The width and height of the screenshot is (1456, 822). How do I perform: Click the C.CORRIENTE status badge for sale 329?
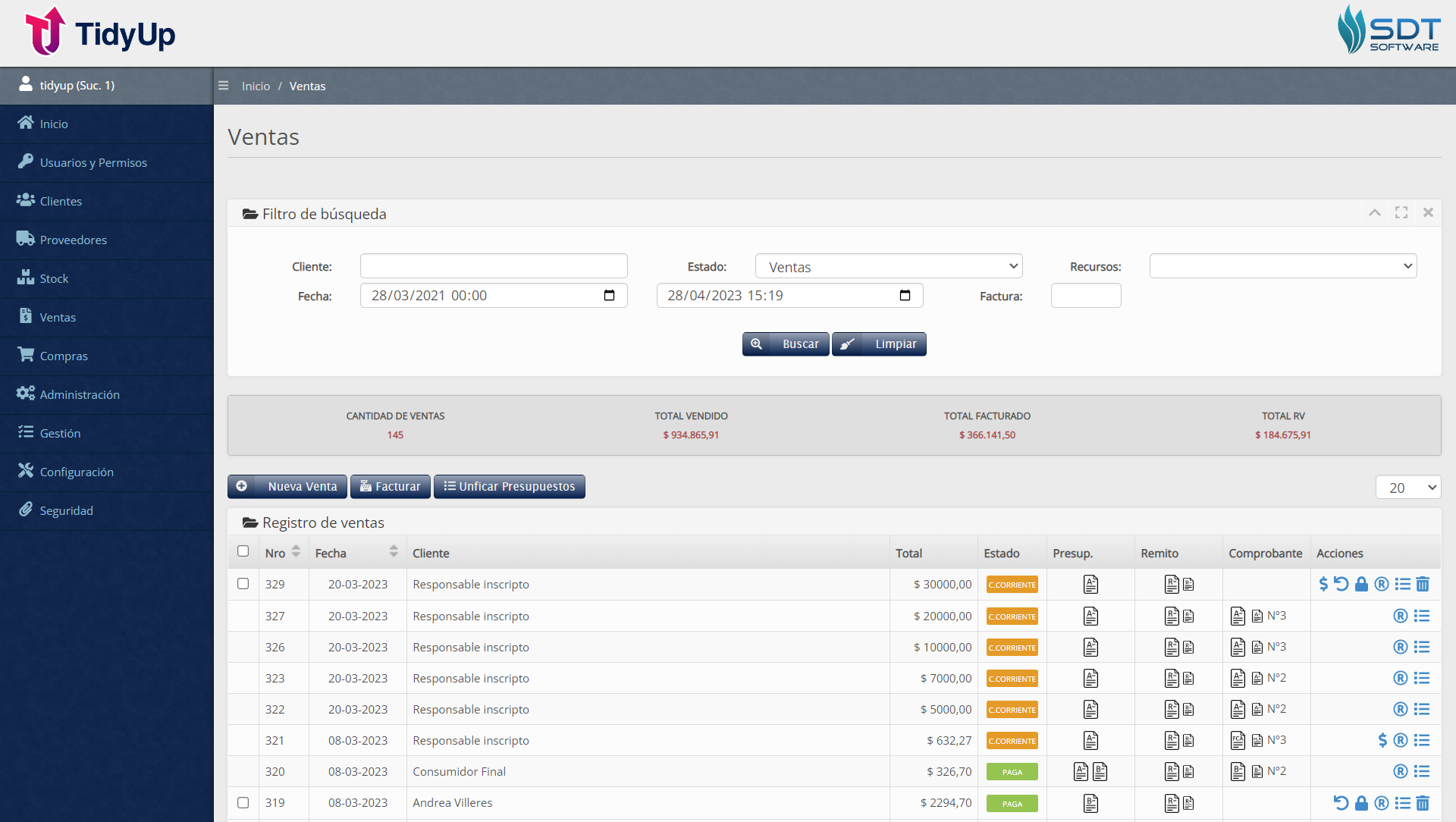1012,585
